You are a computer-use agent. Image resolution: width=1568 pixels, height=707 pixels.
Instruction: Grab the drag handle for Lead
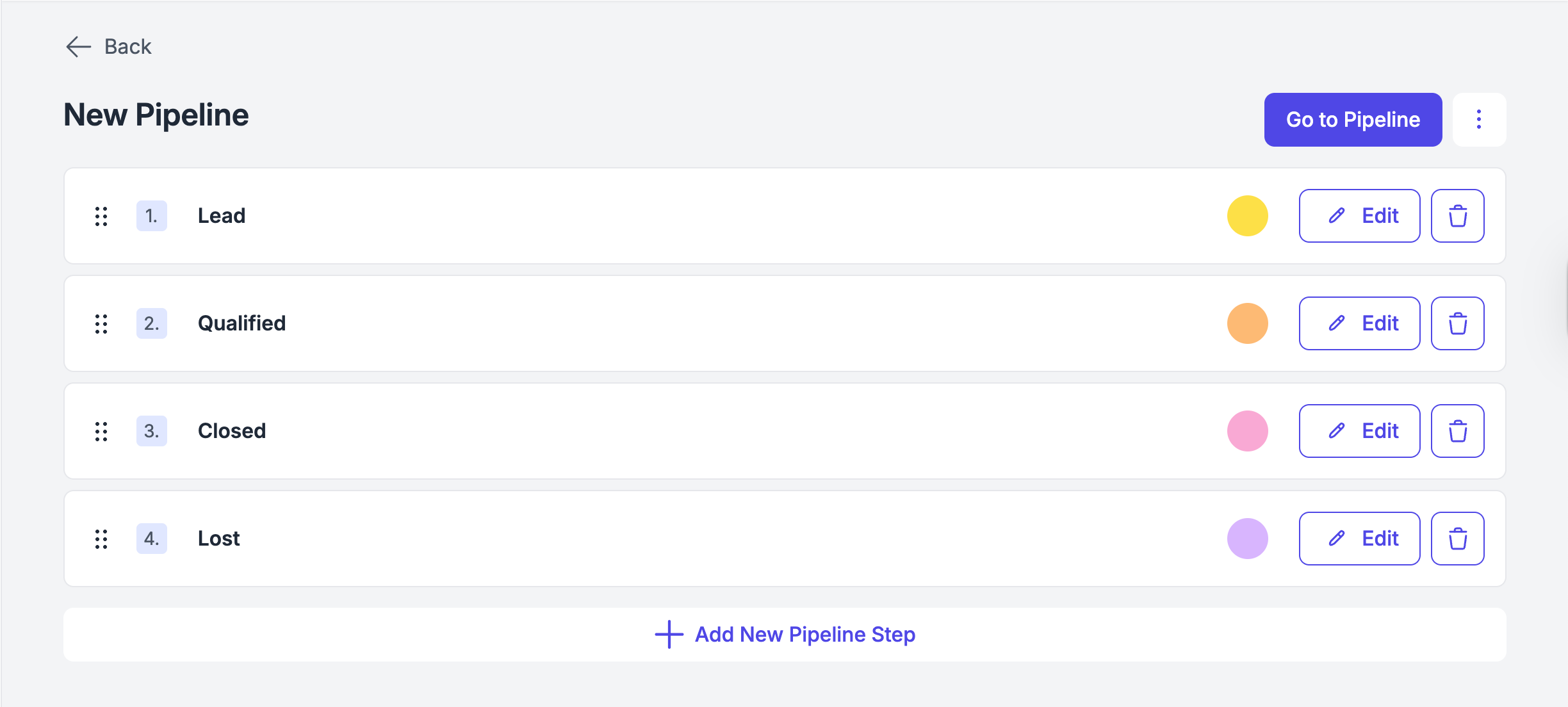[x=101, y=216]
